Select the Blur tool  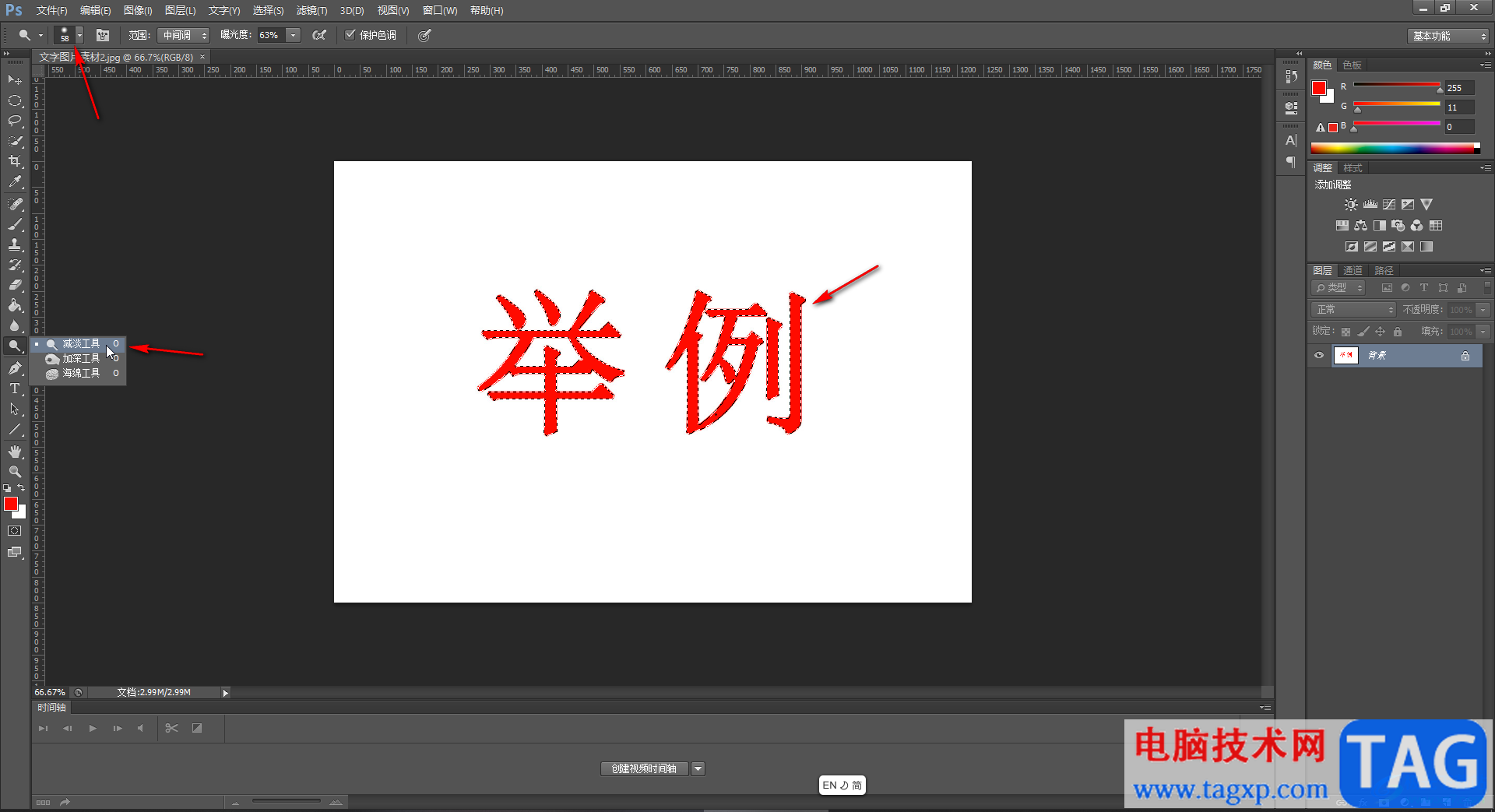tap(15, 325)
